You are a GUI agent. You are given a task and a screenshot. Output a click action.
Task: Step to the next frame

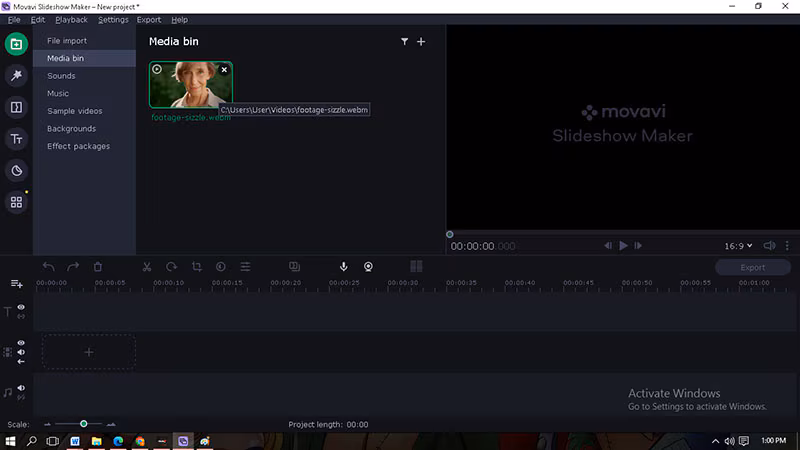pos(638,246)
